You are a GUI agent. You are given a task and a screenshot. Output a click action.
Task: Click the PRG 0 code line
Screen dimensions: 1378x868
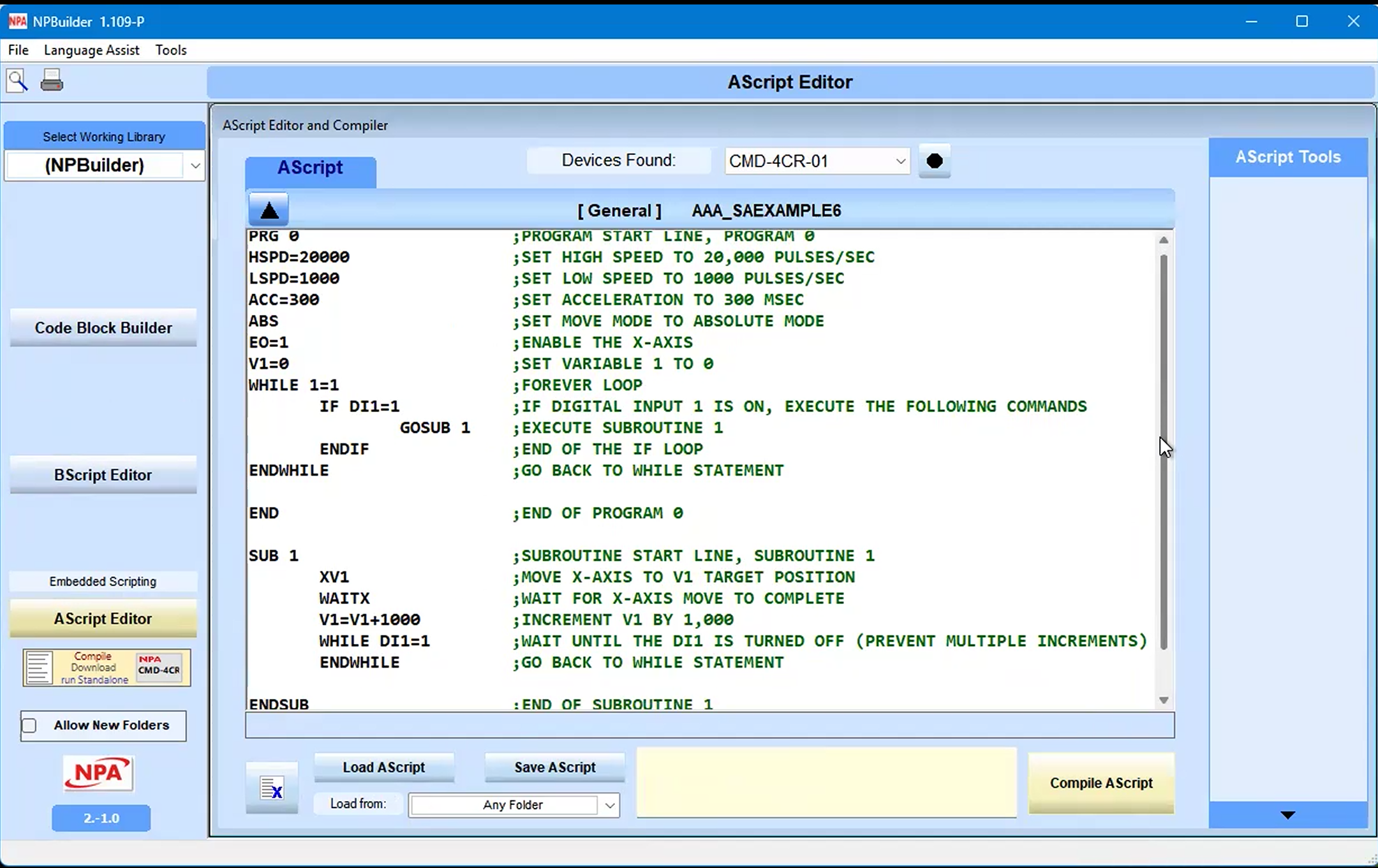(274, 236)
